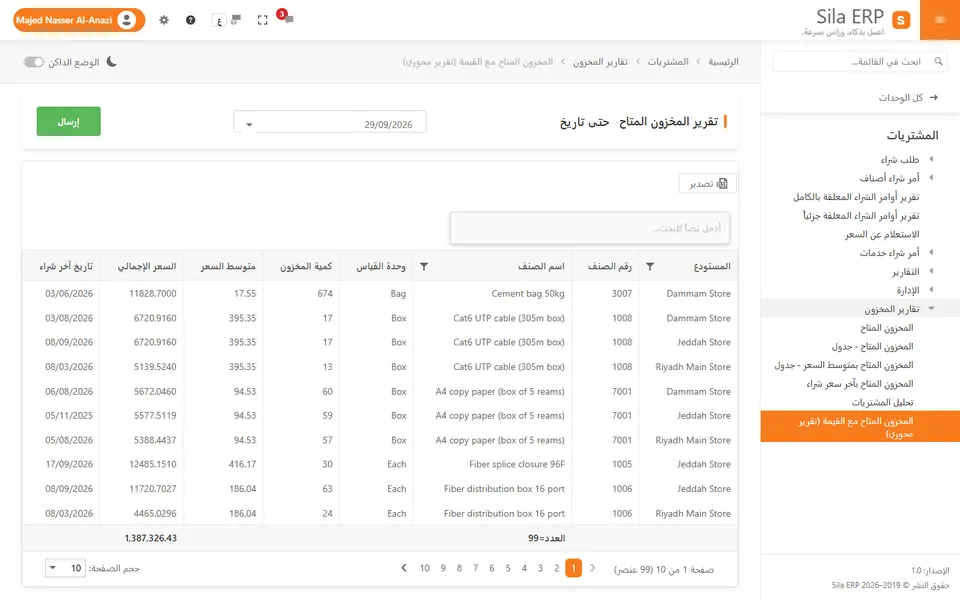Click كل الوحدات all modules link
This screenshot has height=600, width=960.
click(901, 97)
